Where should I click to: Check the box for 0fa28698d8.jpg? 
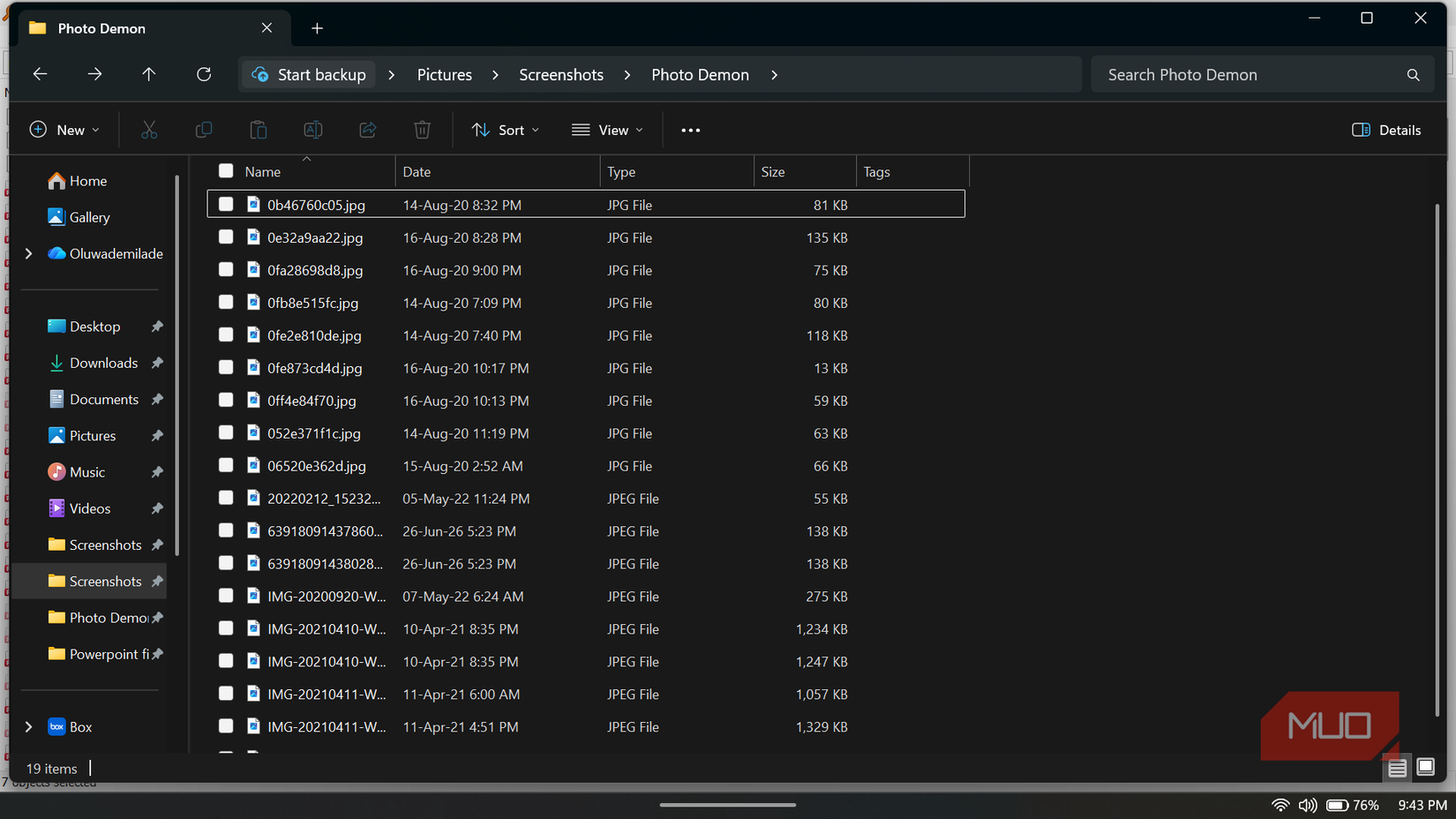coord(226,269)
